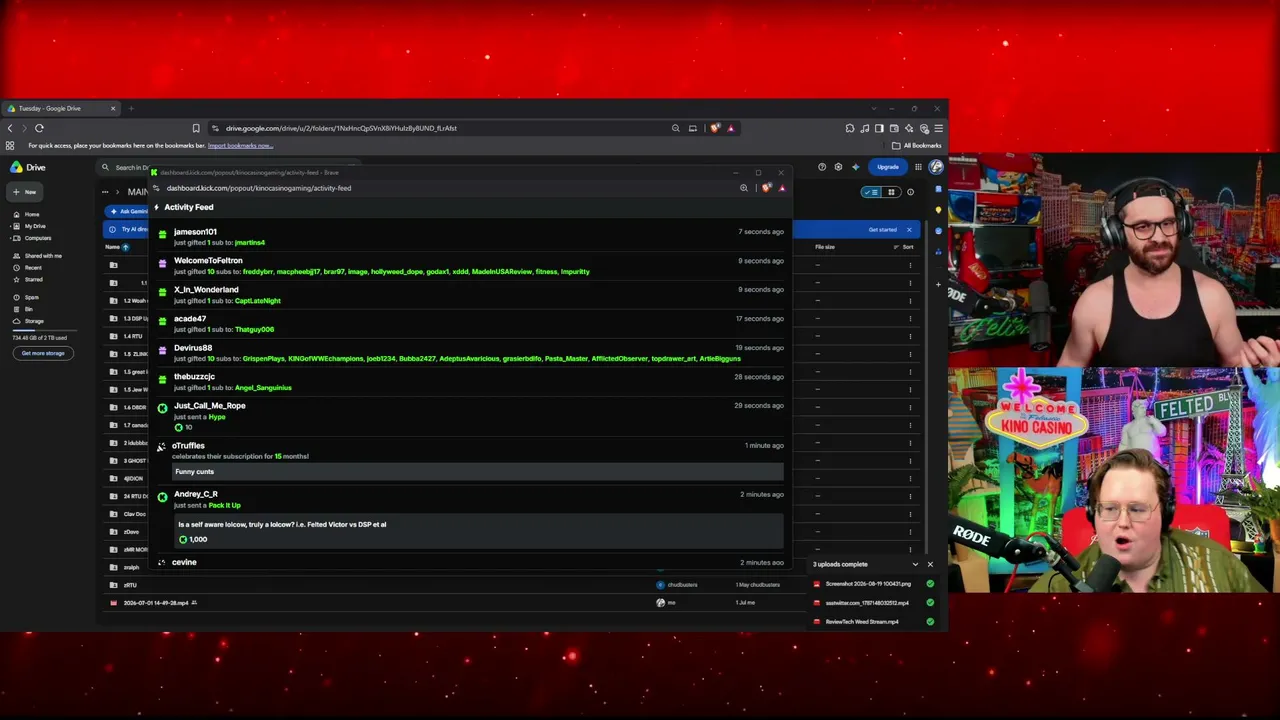Viewport: 1280px width, 720px height.
Task: Open a new browser tab
Action: click(131, 108)
